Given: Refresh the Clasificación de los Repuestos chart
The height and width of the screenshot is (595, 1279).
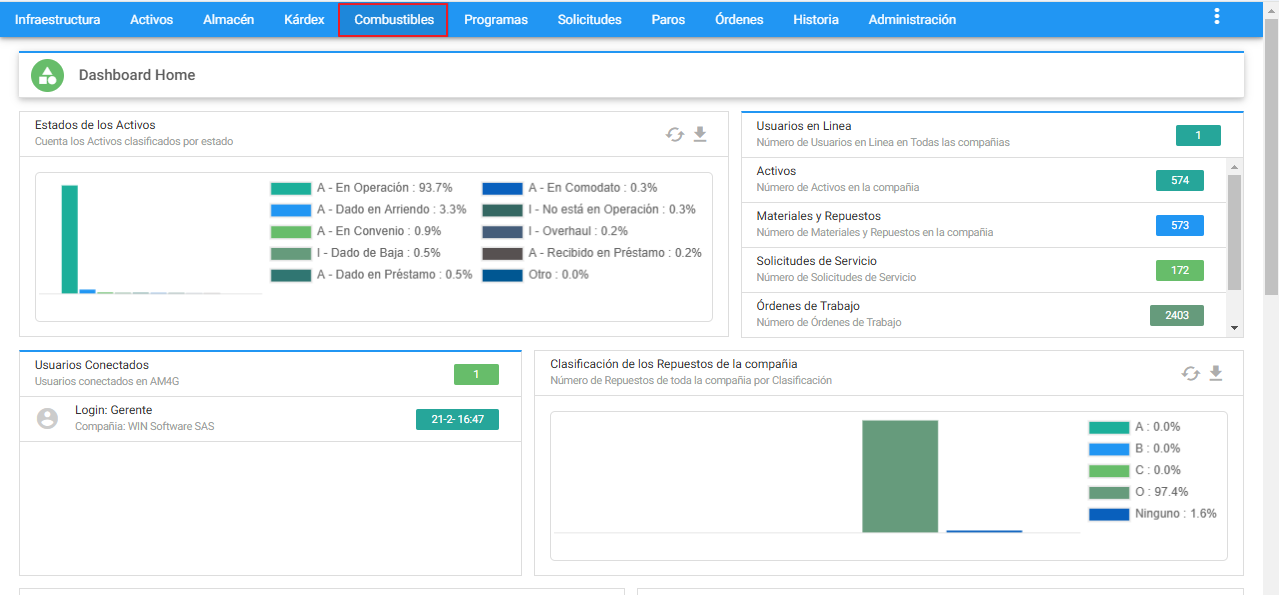Looking at the screenshot, I should (1190, 373).
